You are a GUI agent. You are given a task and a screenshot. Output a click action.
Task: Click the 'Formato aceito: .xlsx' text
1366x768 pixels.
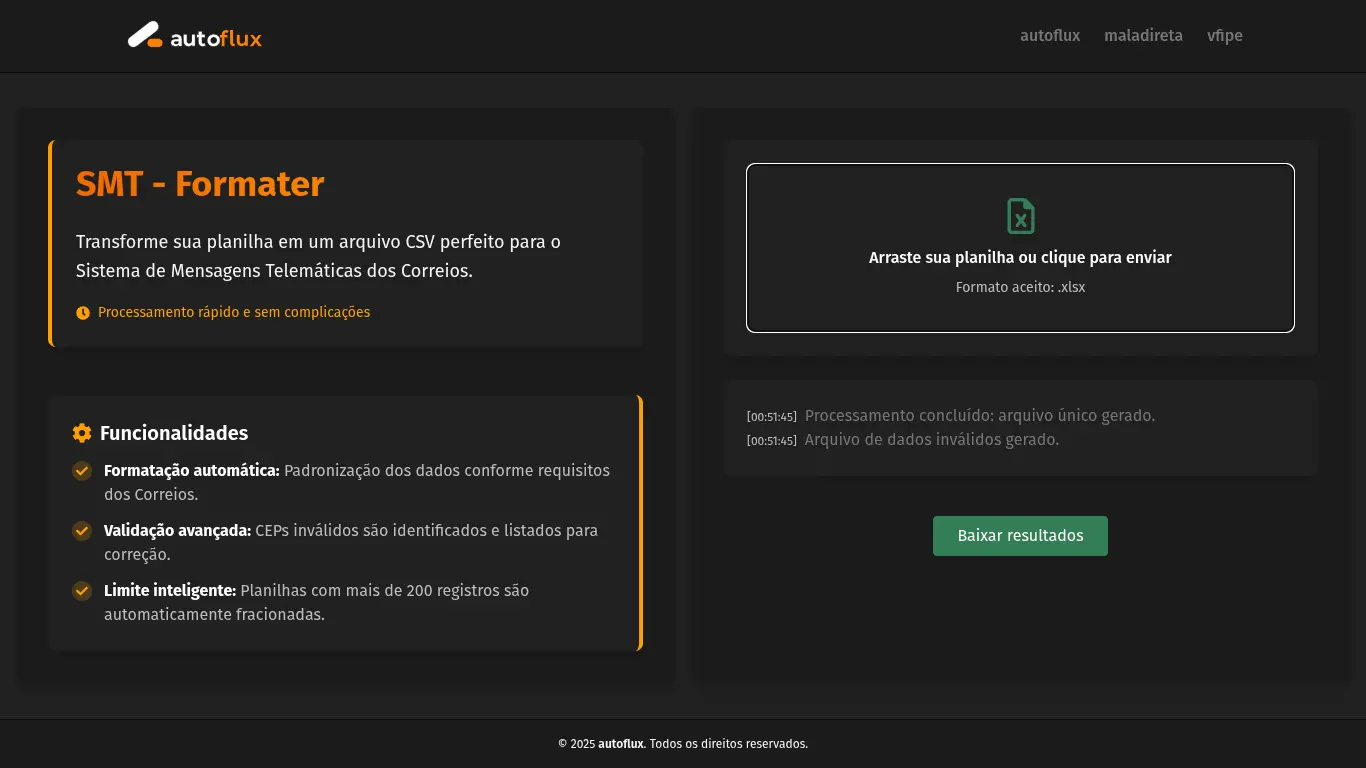pyautogui.click(x=1020, y=287)
